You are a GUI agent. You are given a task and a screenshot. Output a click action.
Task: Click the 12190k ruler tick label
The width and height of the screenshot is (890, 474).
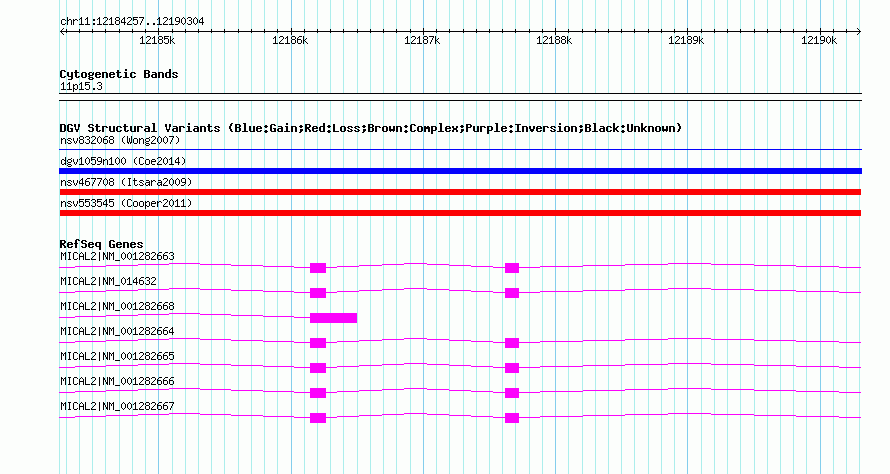(x=819, y=40)
